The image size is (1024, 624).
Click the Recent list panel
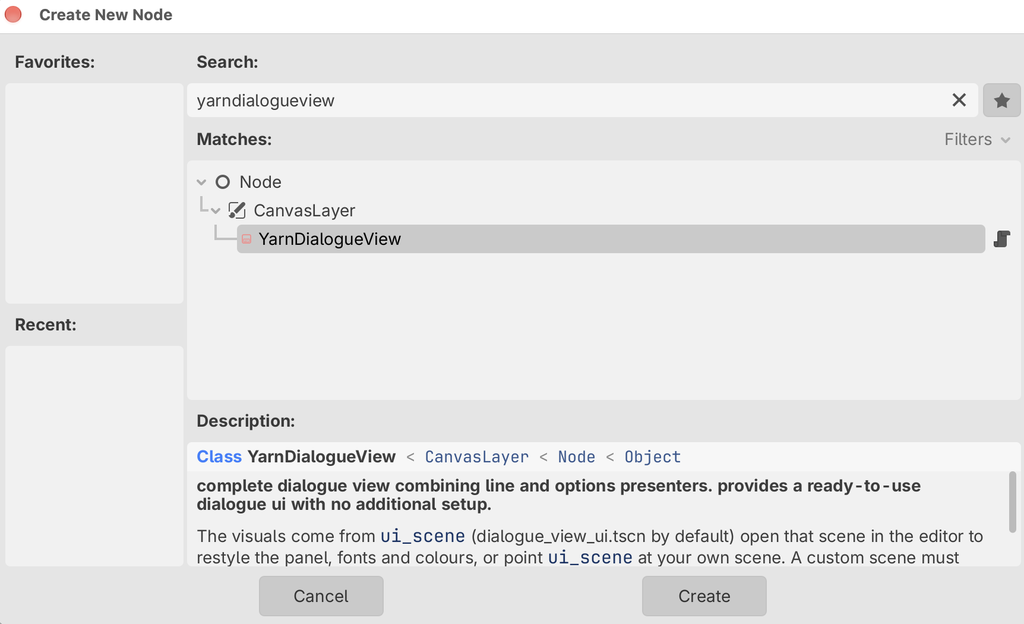tap(94, 456)
